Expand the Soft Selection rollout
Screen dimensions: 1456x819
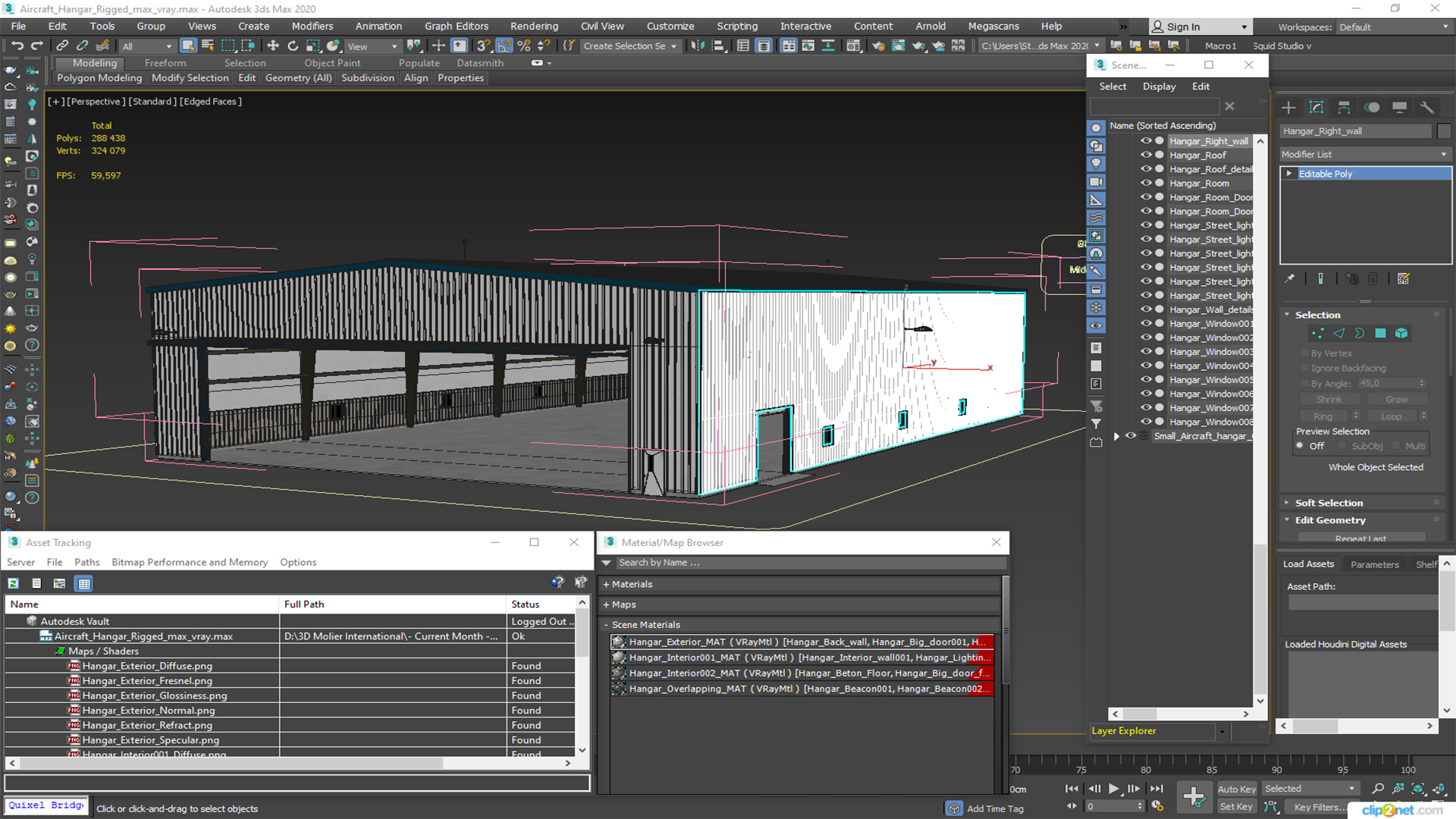point(1329,503)
